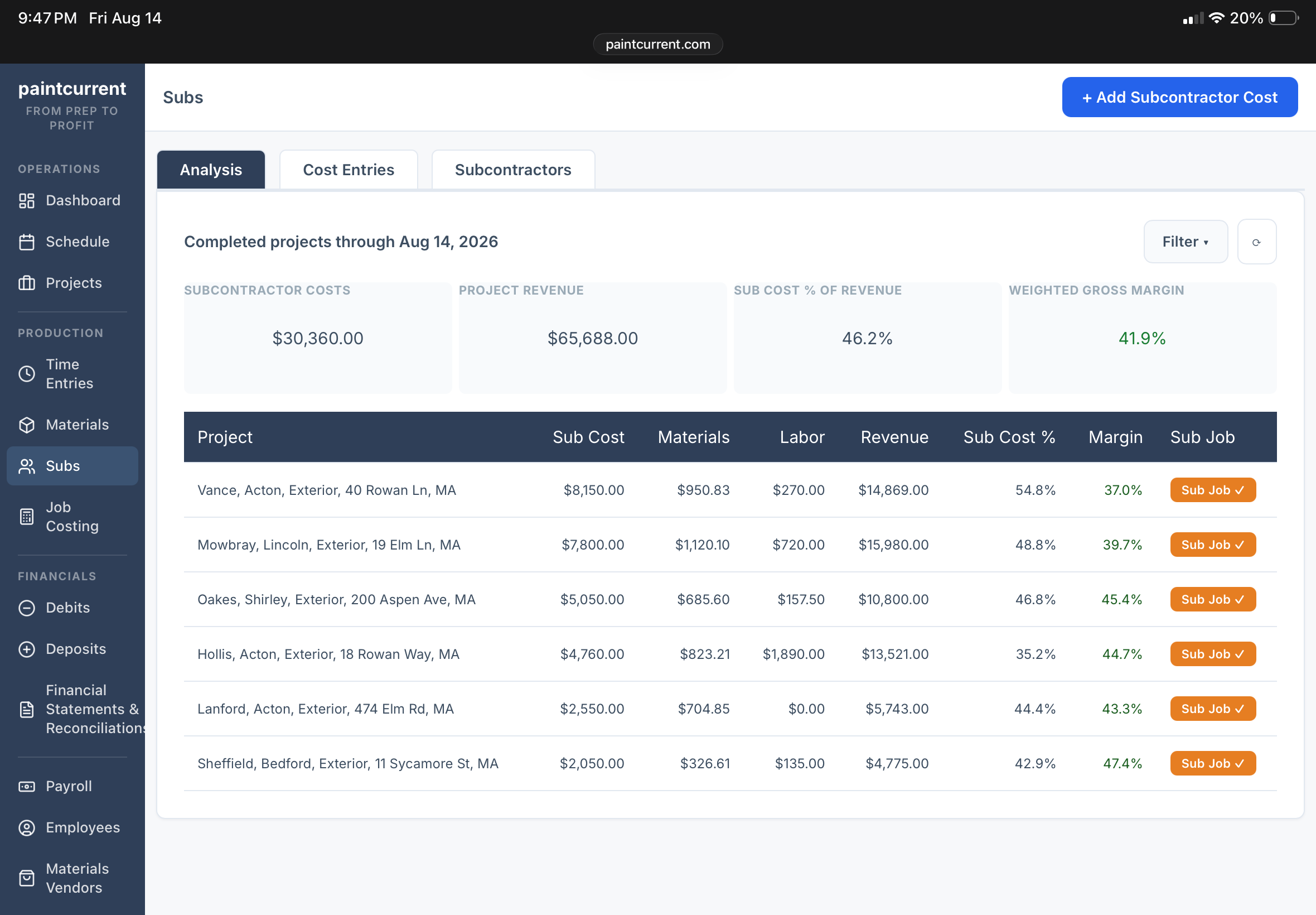
Task: Click the Materials box icon
Action: (x=26, y=425)
